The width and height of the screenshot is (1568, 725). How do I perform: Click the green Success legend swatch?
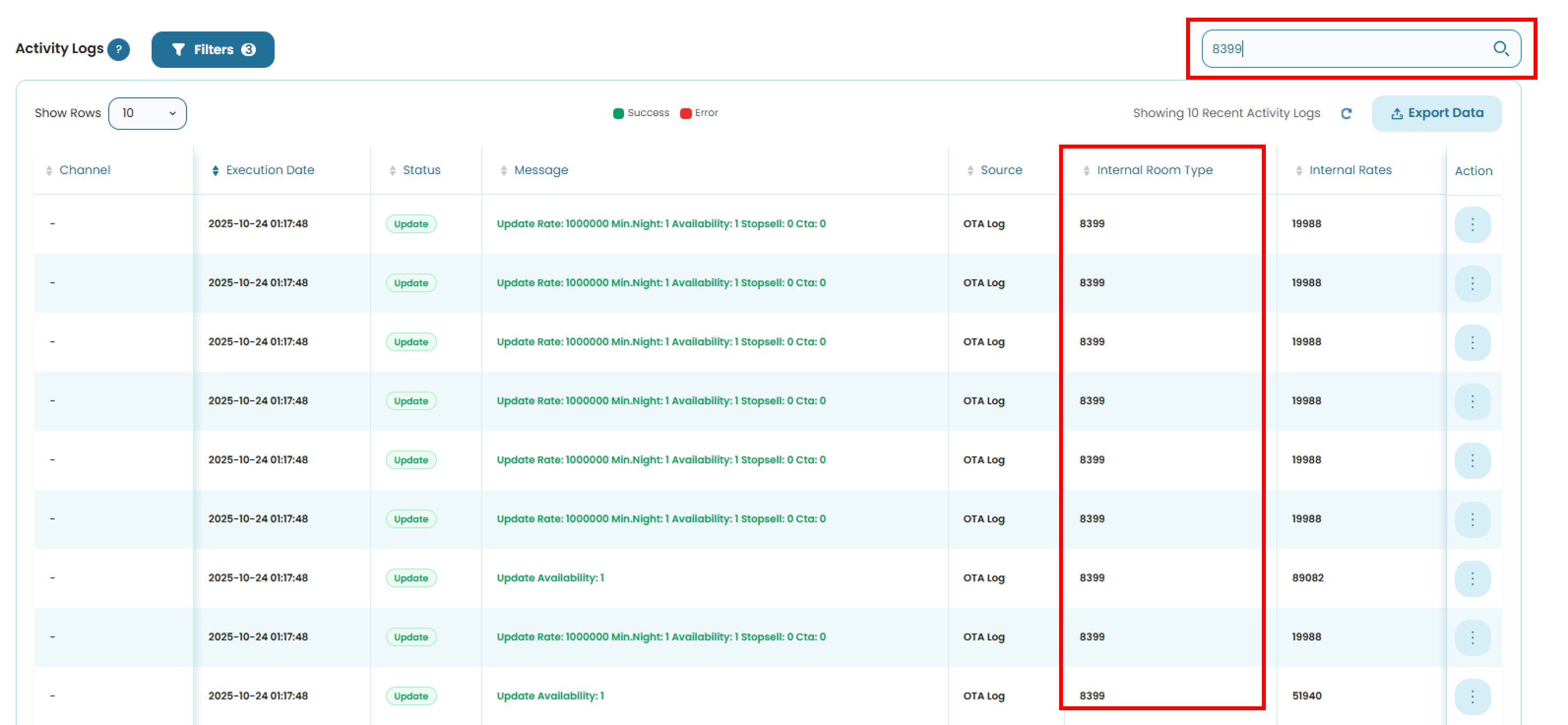618,114
